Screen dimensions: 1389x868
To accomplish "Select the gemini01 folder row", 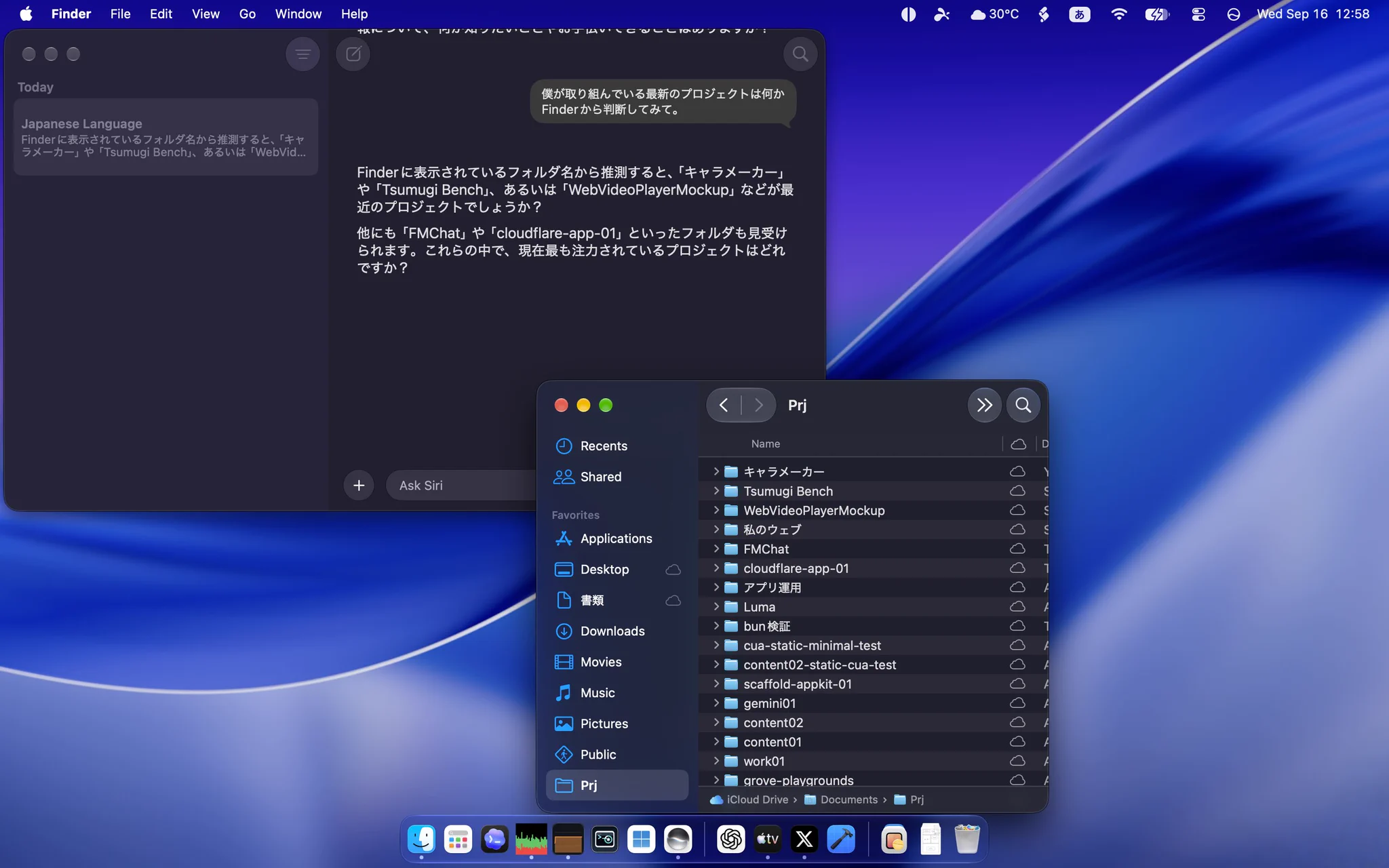I will [874, 703].
